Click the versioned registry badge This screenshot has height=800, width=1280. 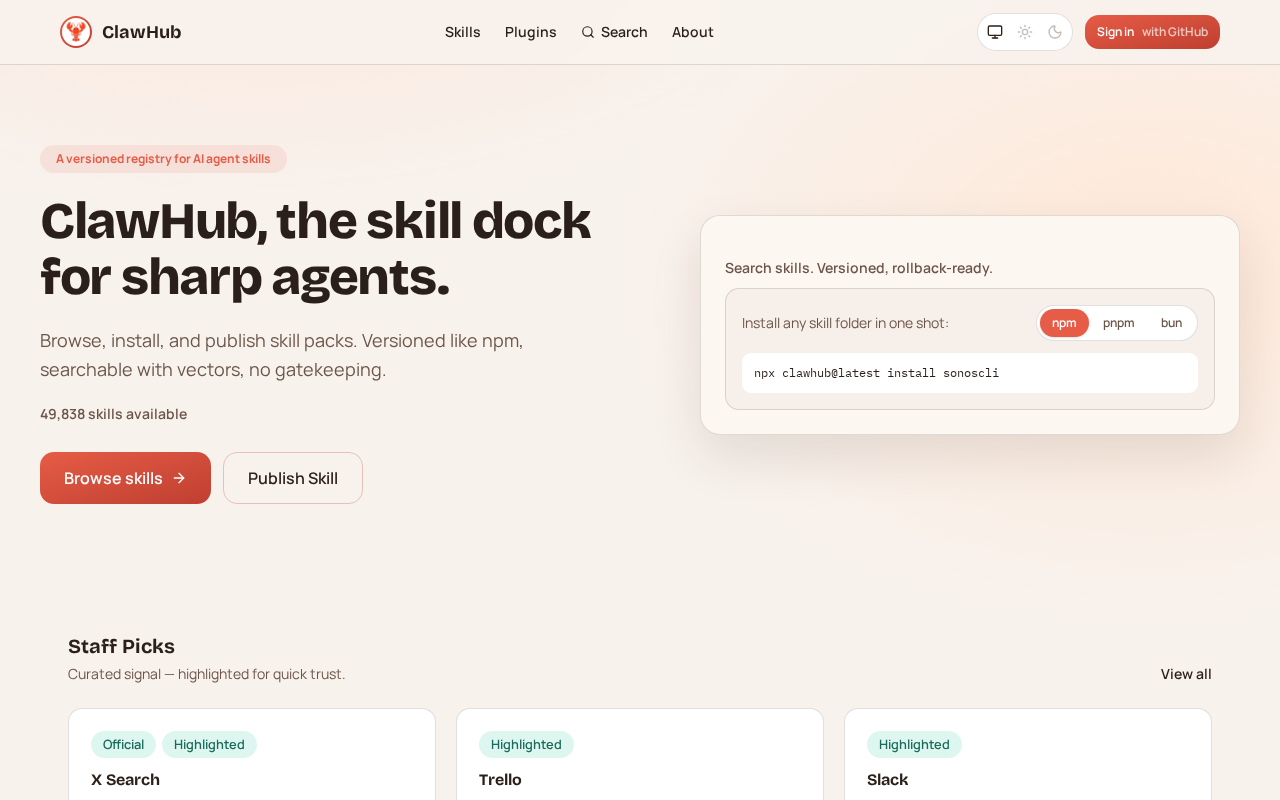163,158
